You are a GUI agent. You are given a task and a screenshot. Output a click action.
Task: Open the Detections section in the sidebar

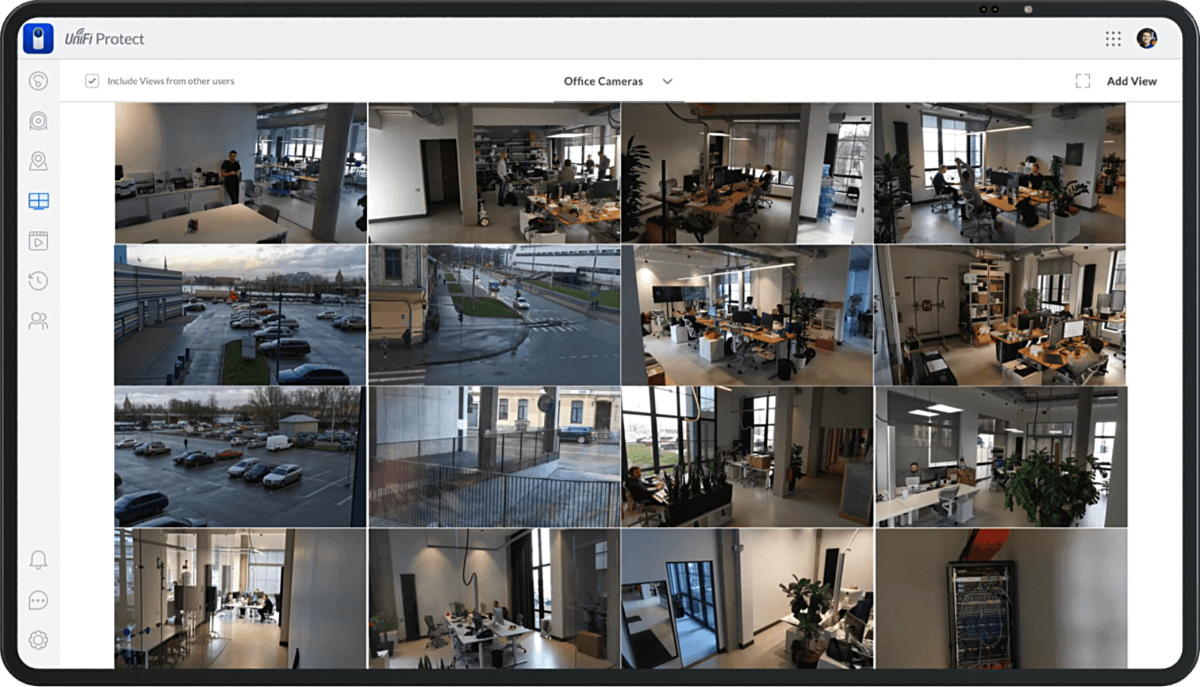pos(38,160)
